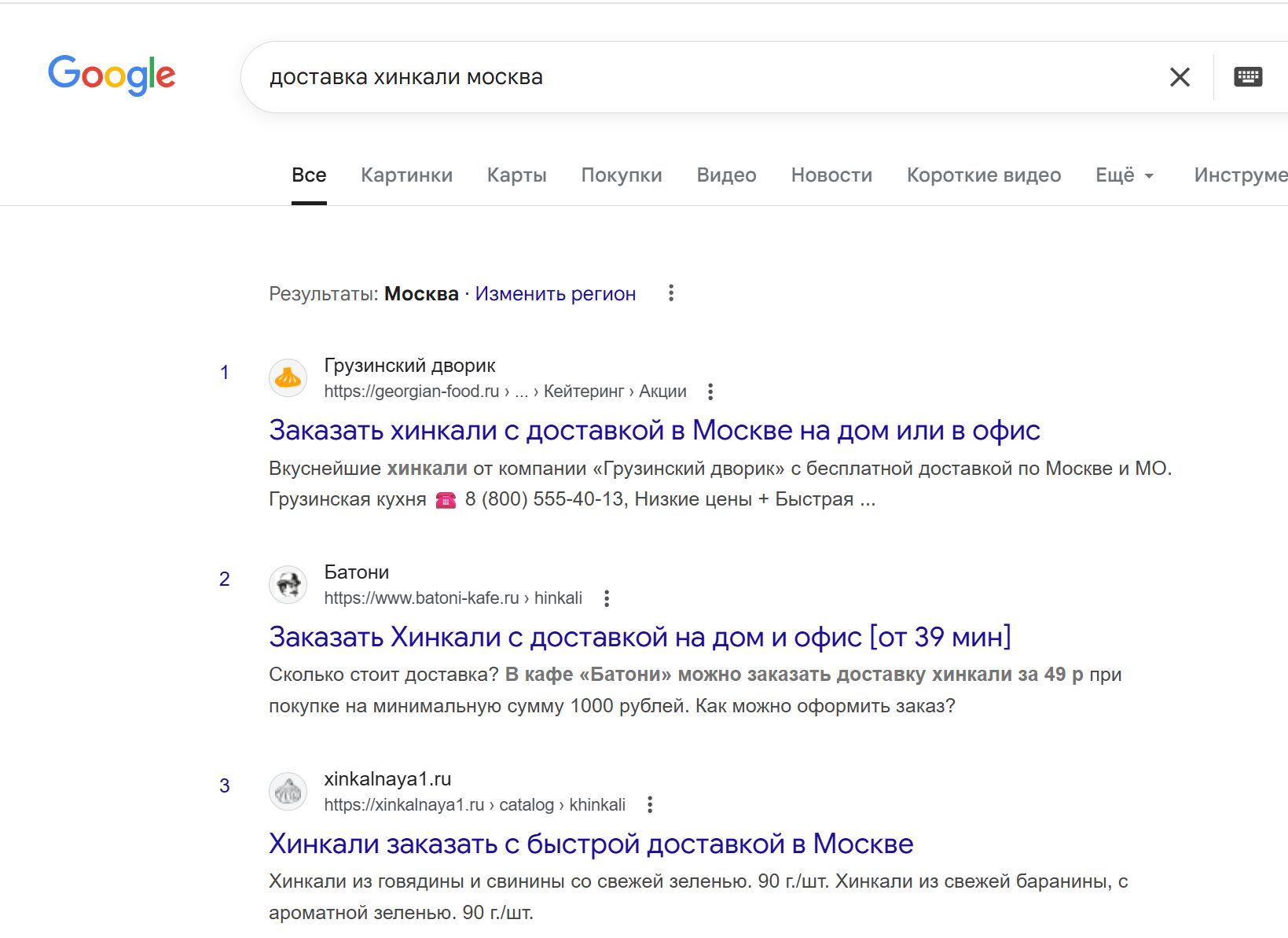
Task: Open three-dot menu for batoni-kafe.ru result
Action: (x=607, y=598)
